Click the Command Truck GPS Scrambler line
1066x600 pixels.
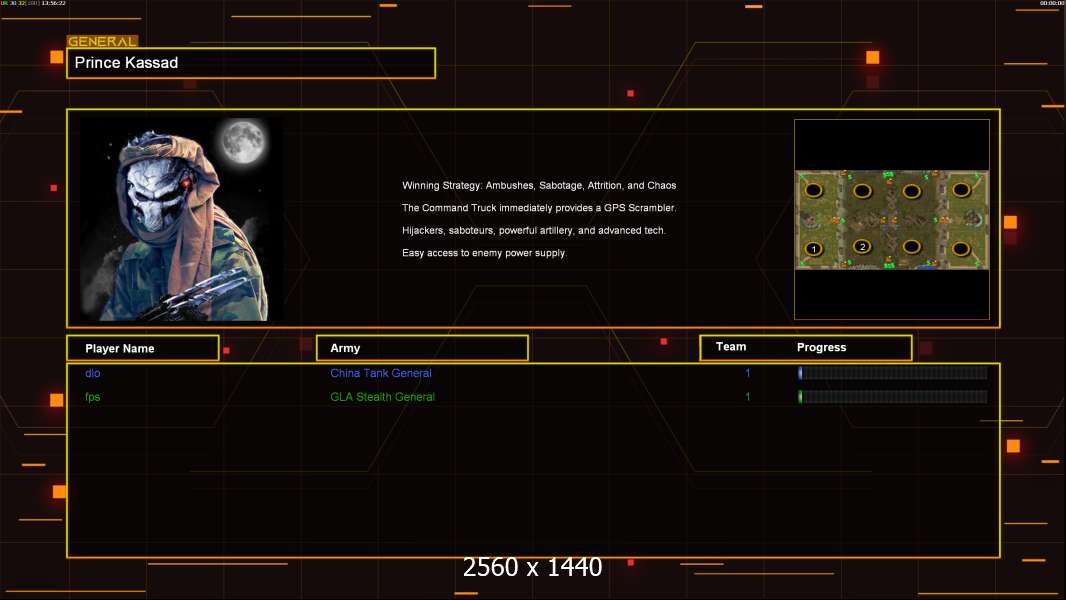pos(539,208)
